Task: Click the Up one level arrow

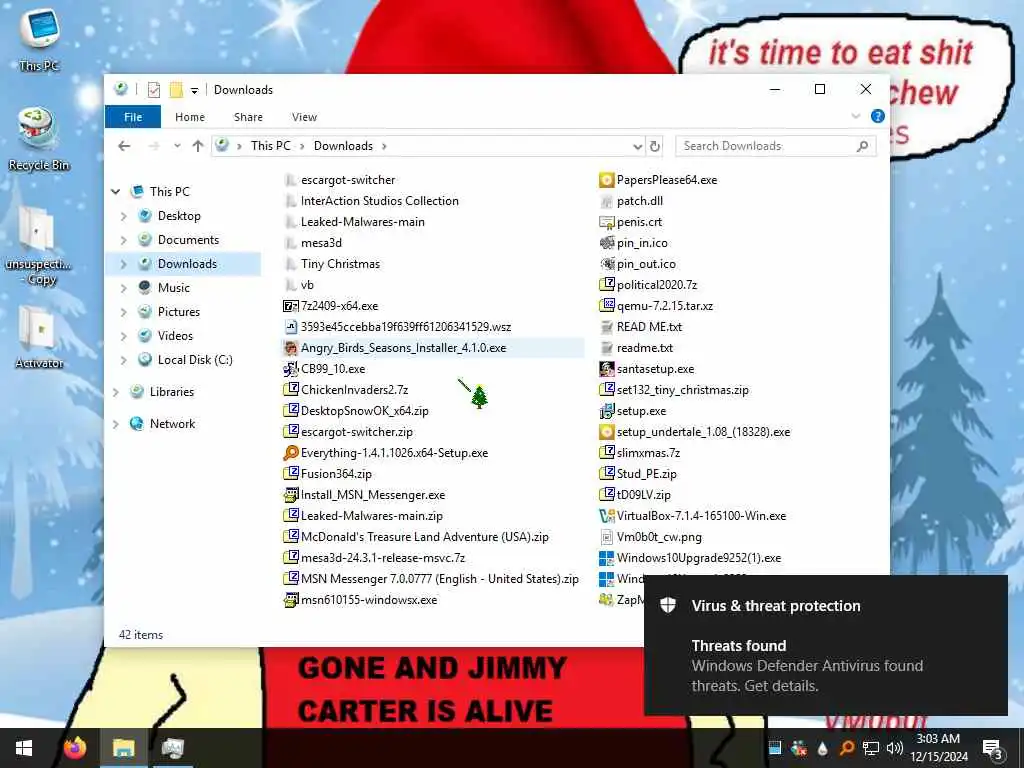Action: tap(198, 146)
